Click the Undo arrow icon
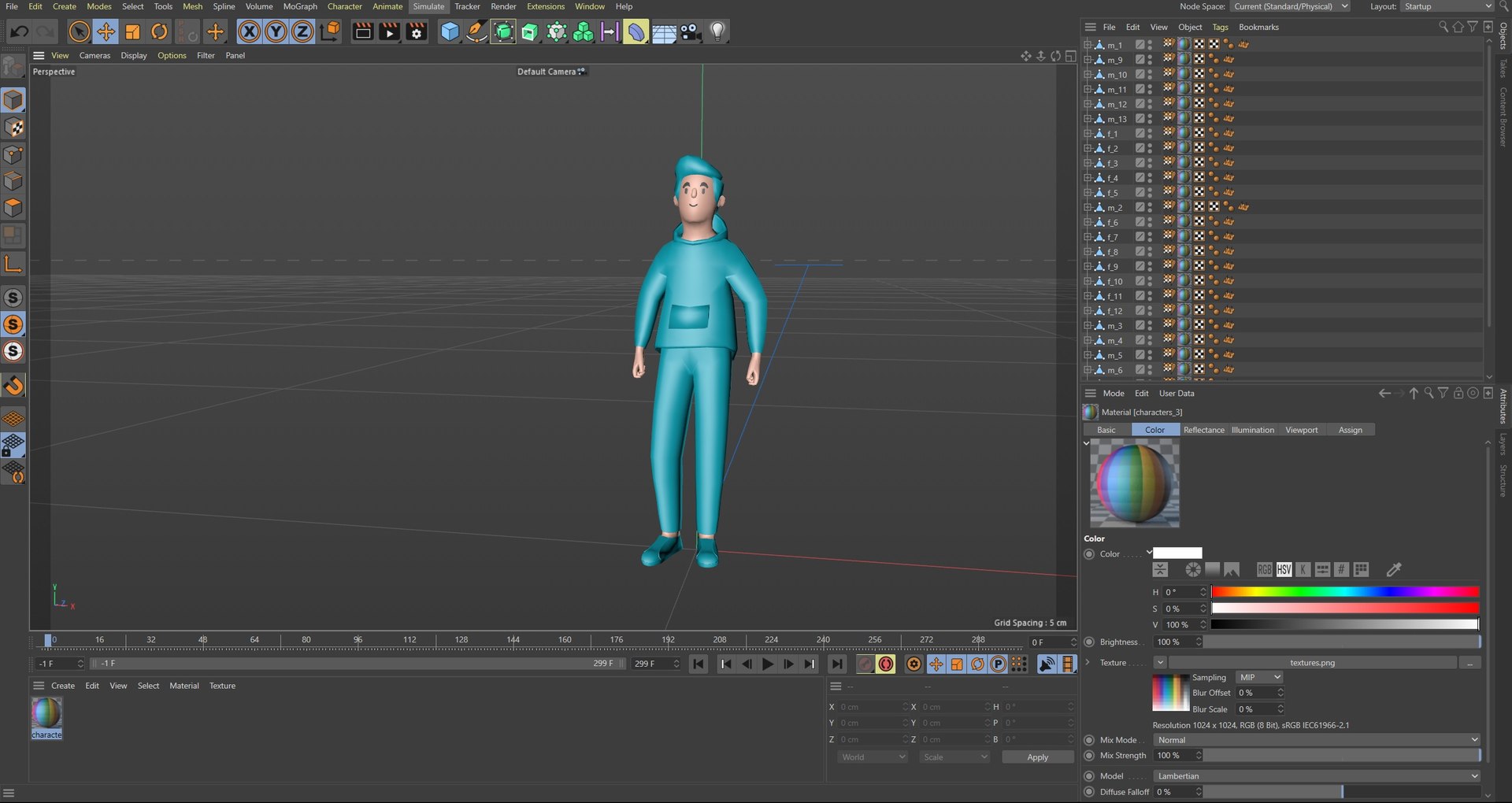The height and width of the screenshot is (803, 1512). click(20, 32)
